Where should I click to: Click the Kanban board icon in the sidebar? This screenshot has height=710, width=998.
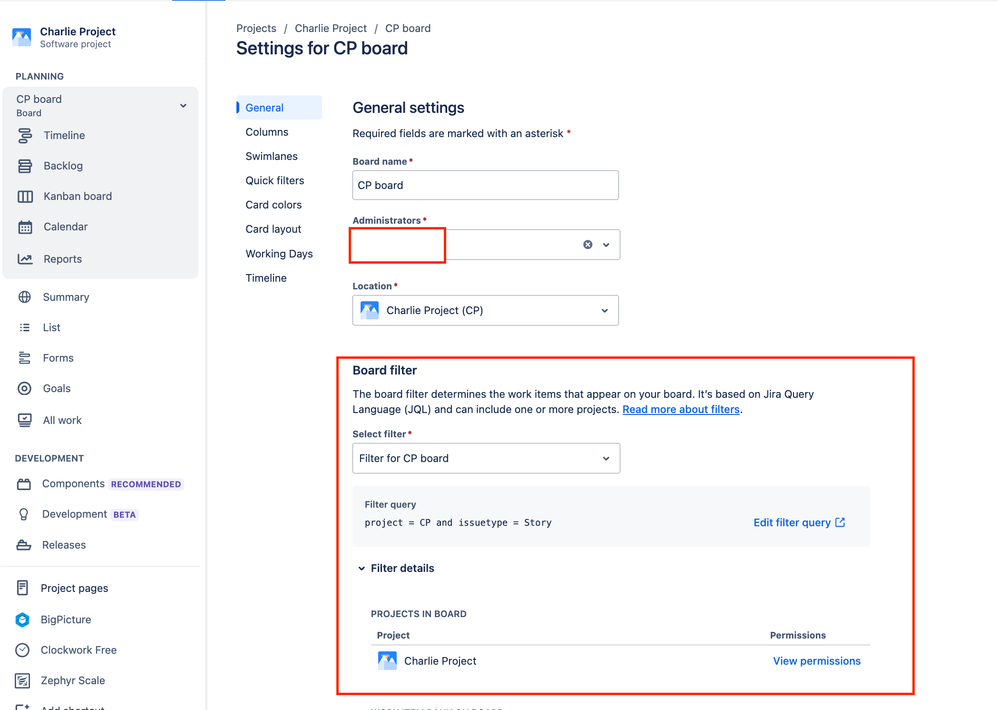pos(25,197)
